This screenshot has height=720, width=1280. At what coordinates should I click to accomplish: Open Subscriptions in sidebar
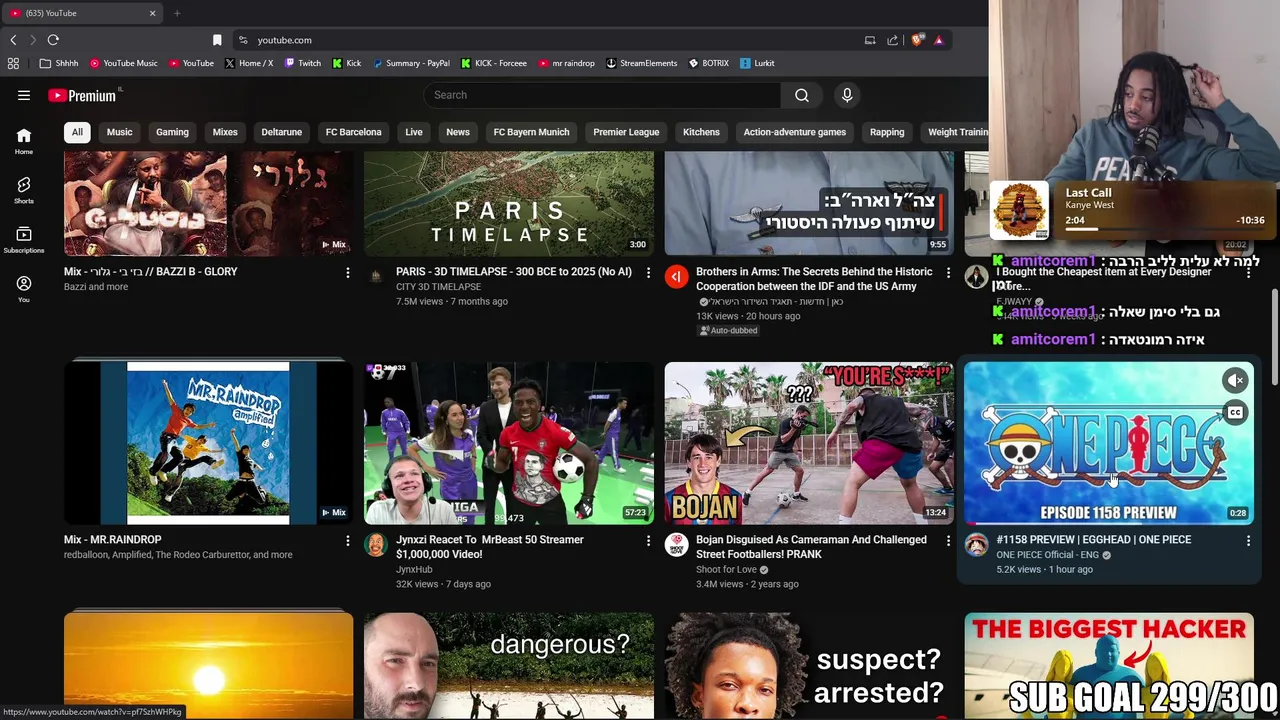pyautogui.click(x=24, y=239)
